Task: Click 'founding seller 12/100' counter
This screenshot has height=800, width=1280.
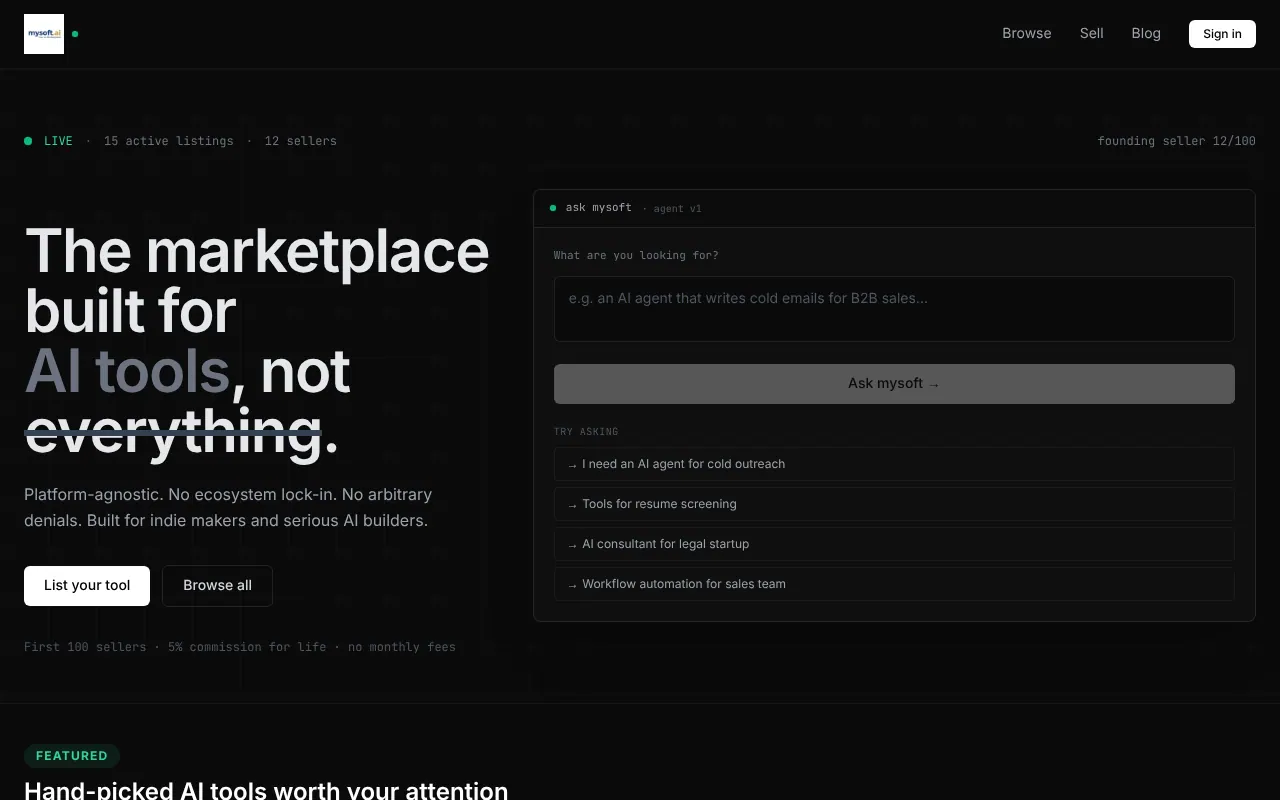Action: point(1176,141)
